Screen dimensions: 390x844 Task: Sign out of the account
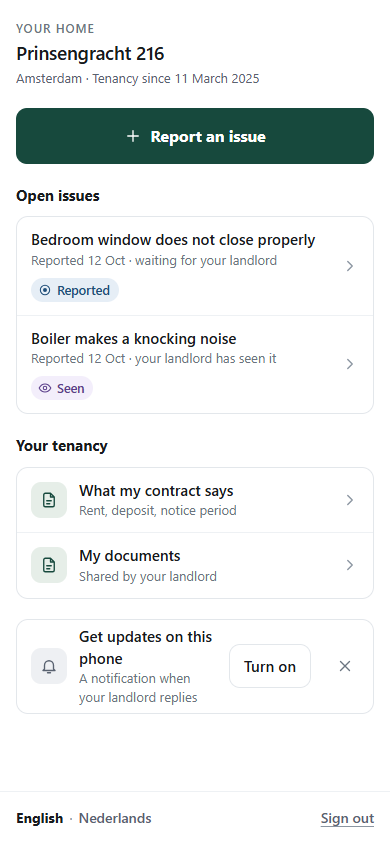click(347, 819)
